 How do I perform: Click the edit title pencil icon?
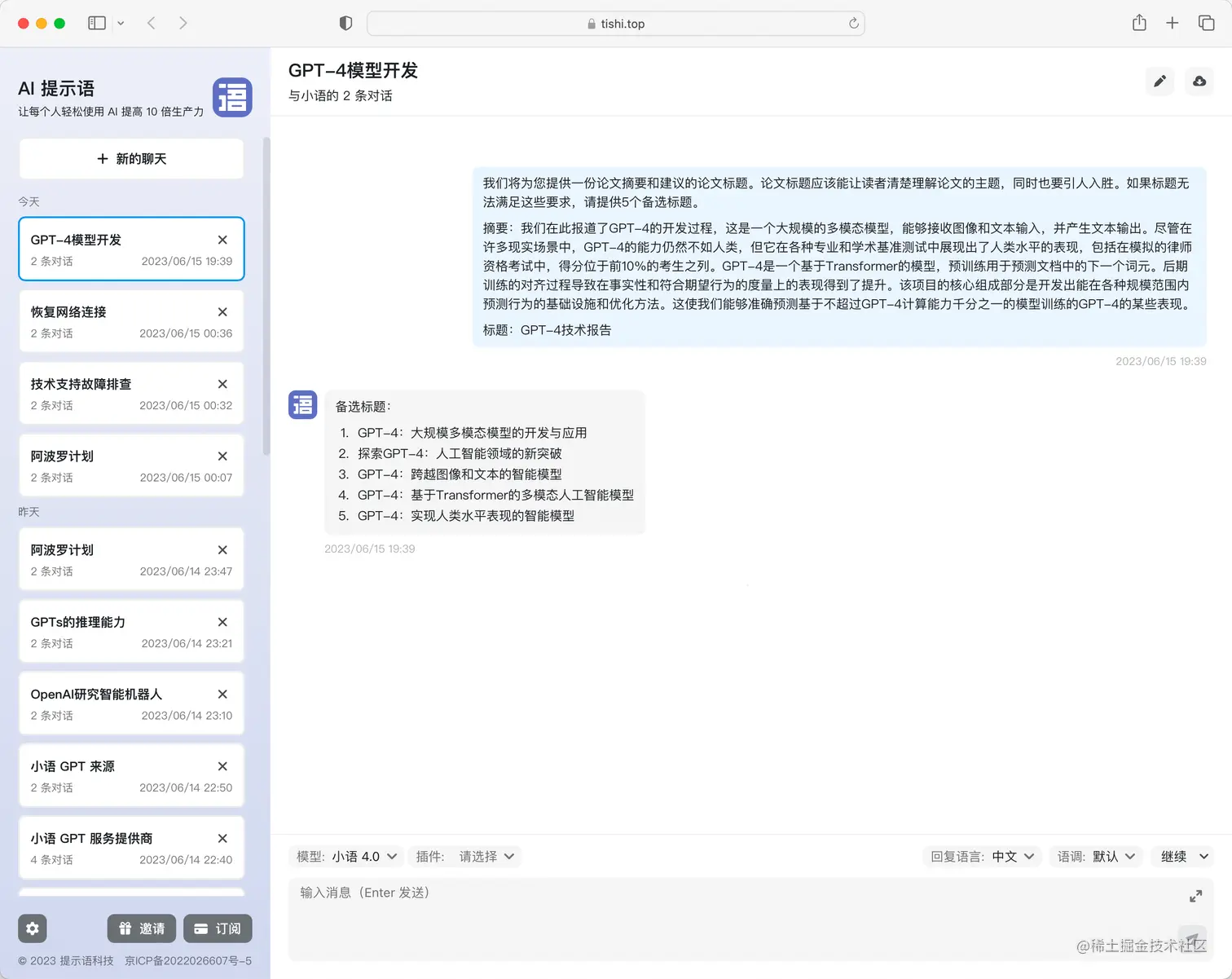tap(1159, 81)
